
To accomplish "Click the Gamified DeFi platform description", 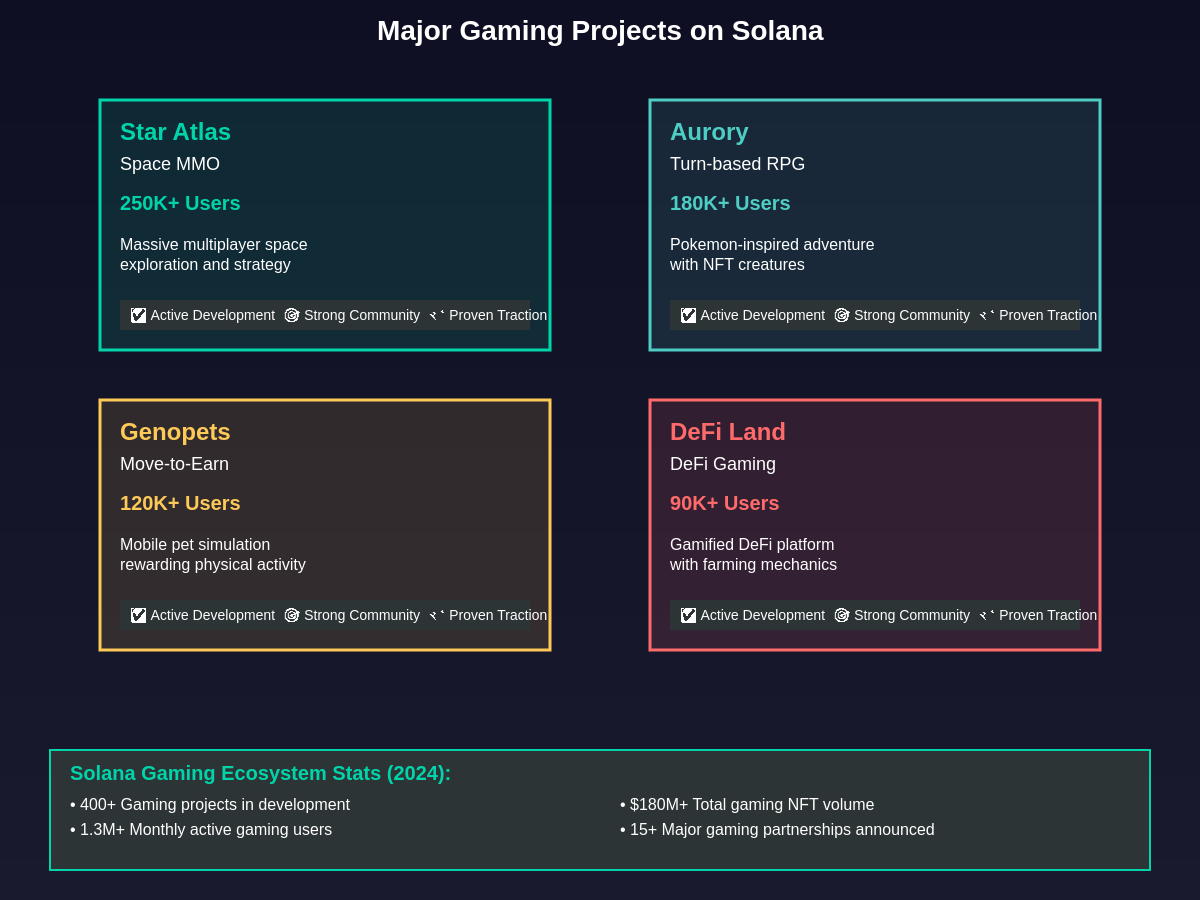I will (753, 555).
